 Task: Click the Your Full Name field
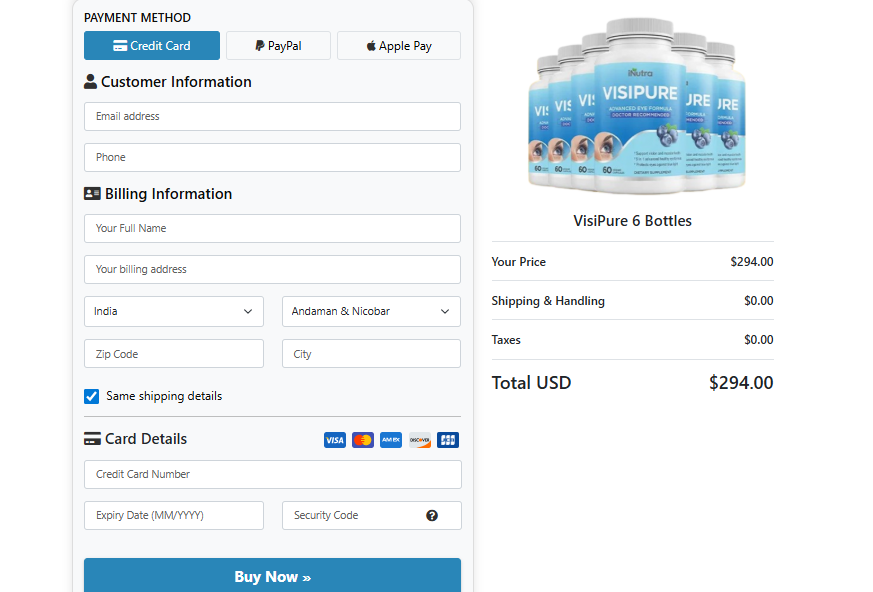click(272, 228)
